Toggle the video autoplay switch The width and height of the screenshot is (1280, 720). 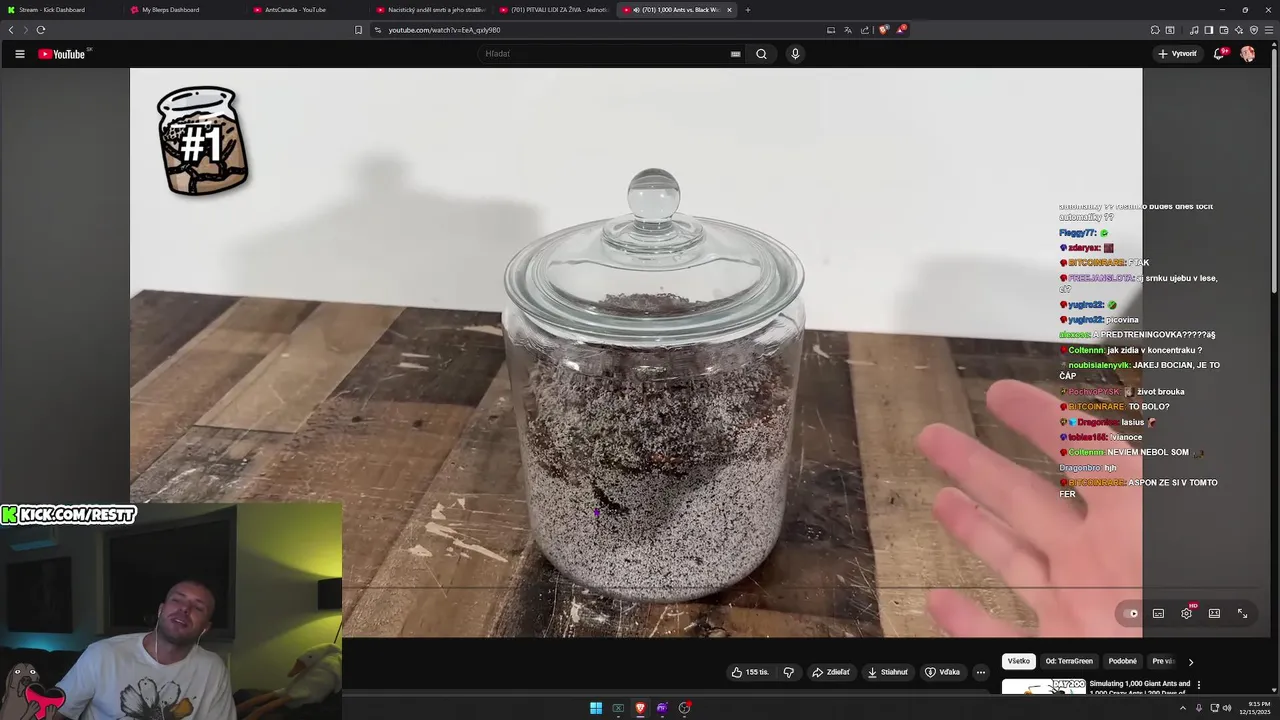click(1131, 614)
